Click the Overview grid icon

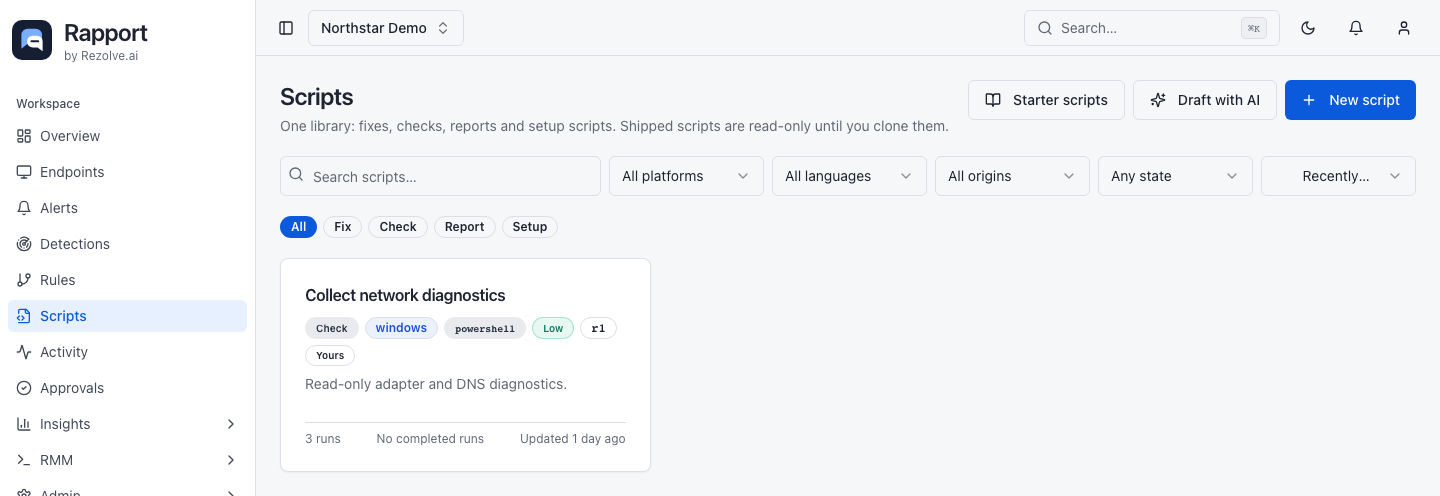click(x=24, y=136)
